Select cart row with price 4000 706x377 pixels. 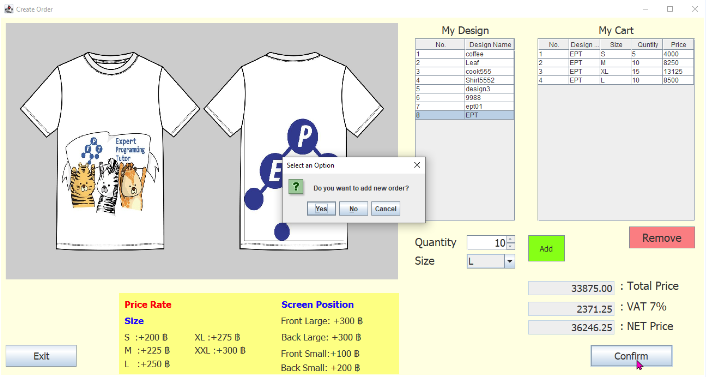click(x=615, y=54)
